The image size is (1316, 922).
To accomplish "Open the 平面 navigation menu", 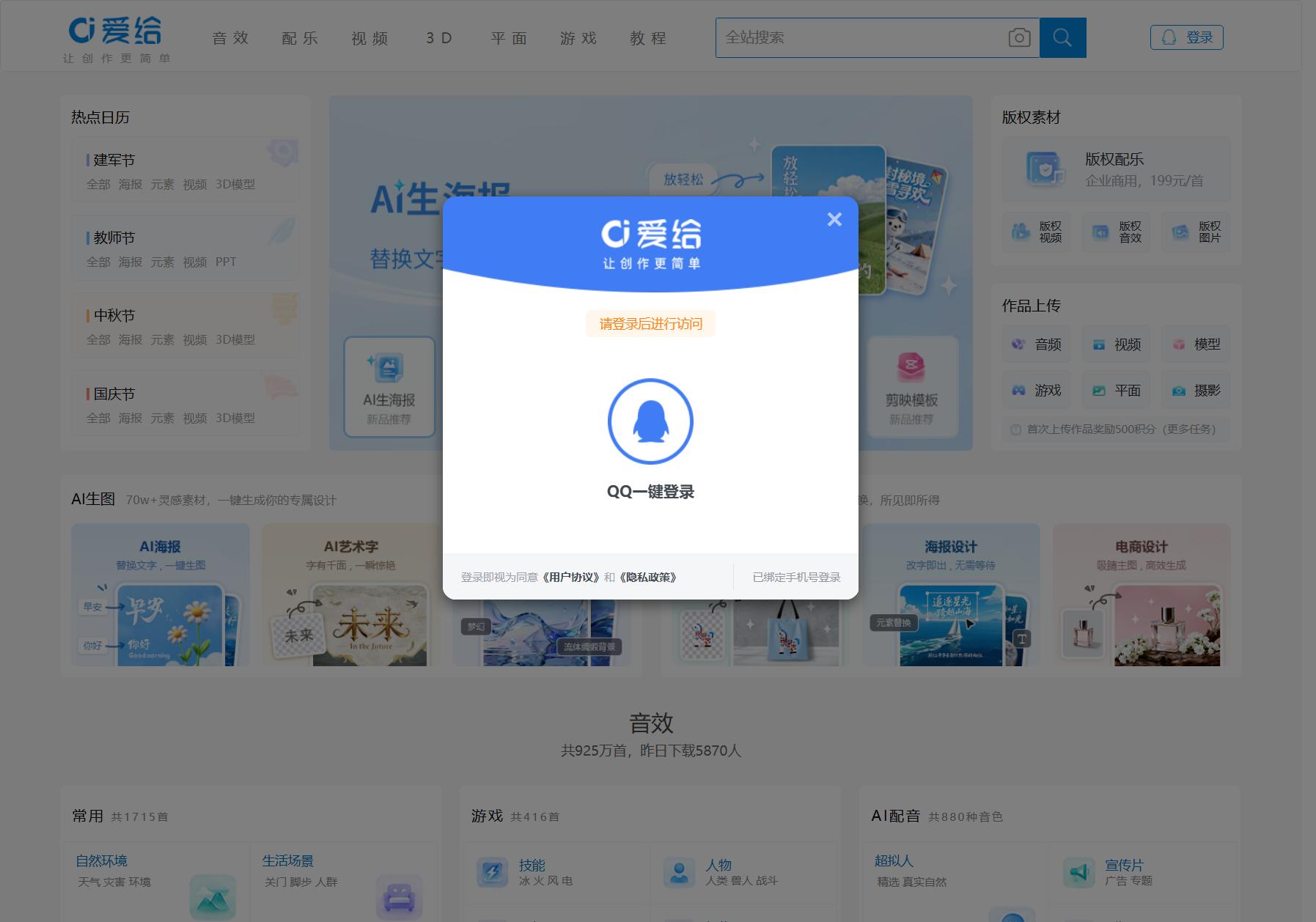I will pos(510,38).
